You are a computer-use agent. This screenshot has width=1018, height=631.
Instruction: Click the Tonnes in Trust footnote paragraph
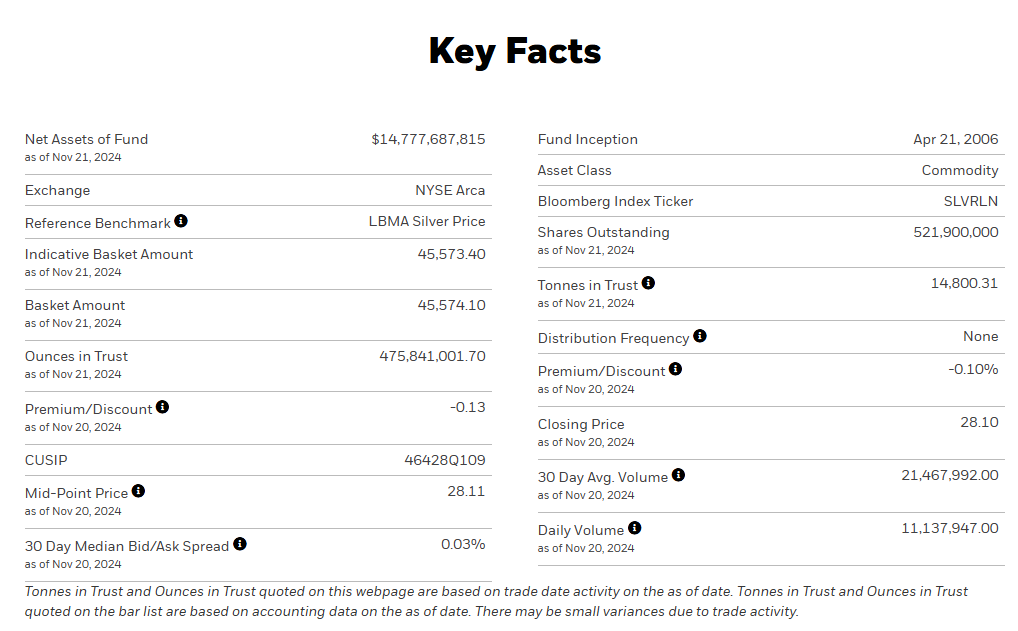[496, 601]
